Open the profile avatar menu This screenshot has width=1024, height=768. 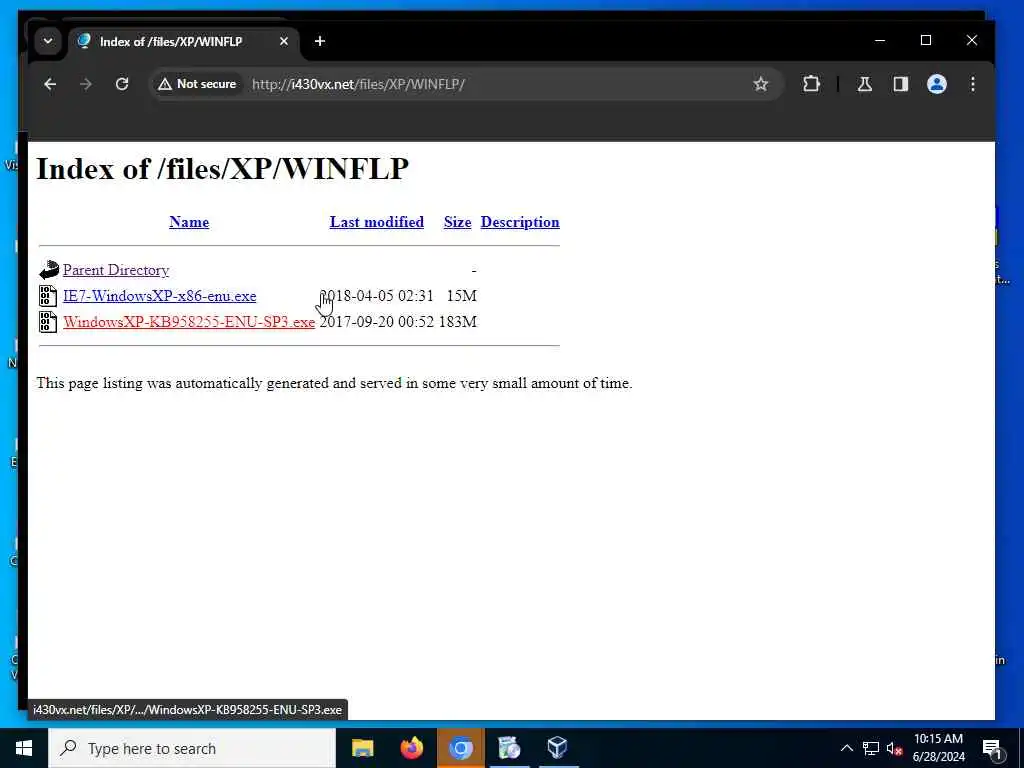coord(936,84)
